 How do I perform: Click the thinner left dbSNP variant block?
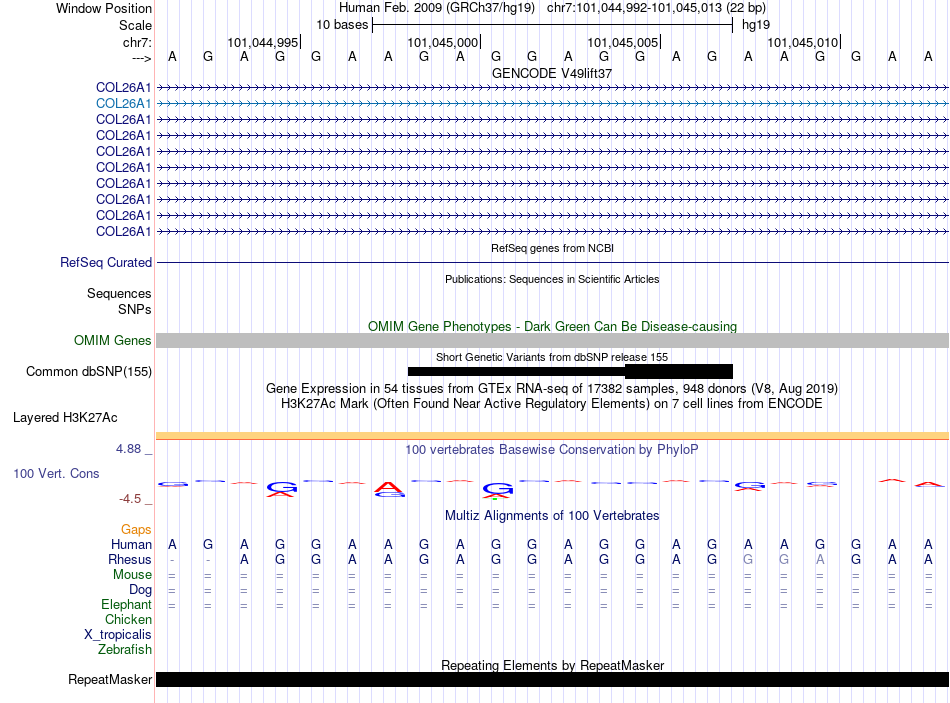516,371
